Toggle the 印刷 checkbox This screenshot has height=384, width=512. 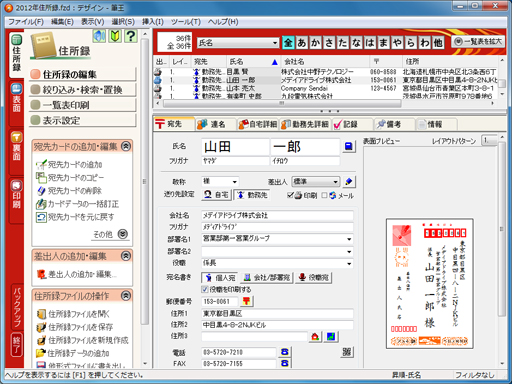(x=290, y=195)
